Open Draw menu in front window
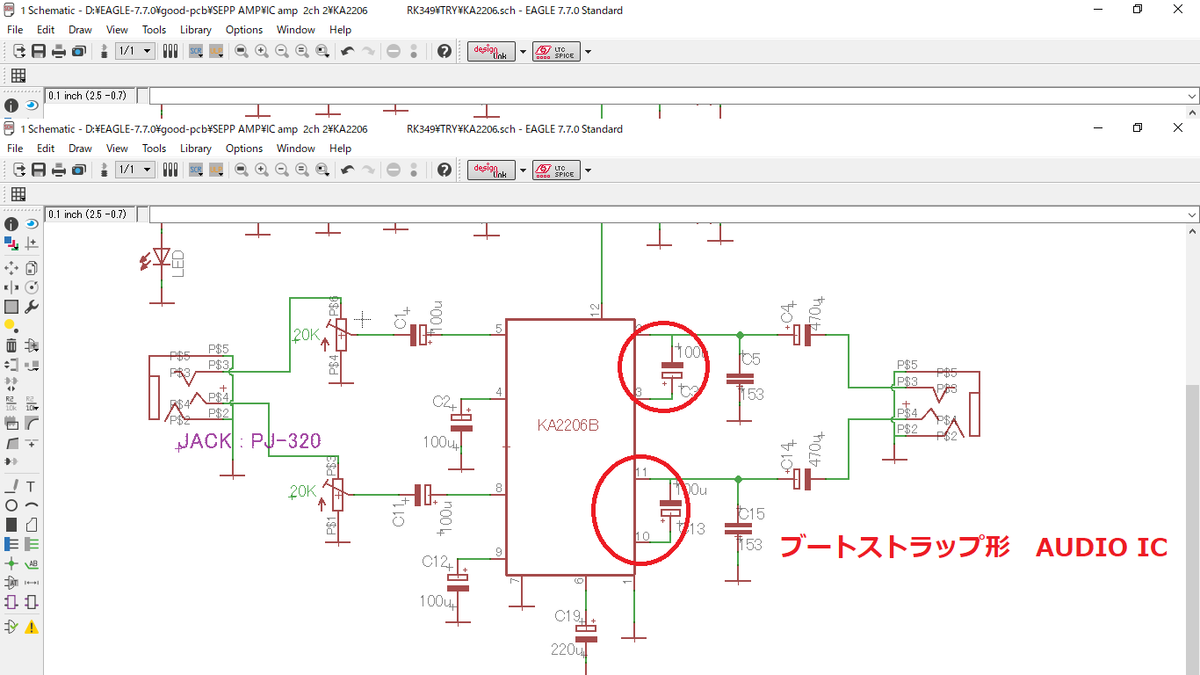1200x675 pixels. pyautogui.click(x=80, y=148)
